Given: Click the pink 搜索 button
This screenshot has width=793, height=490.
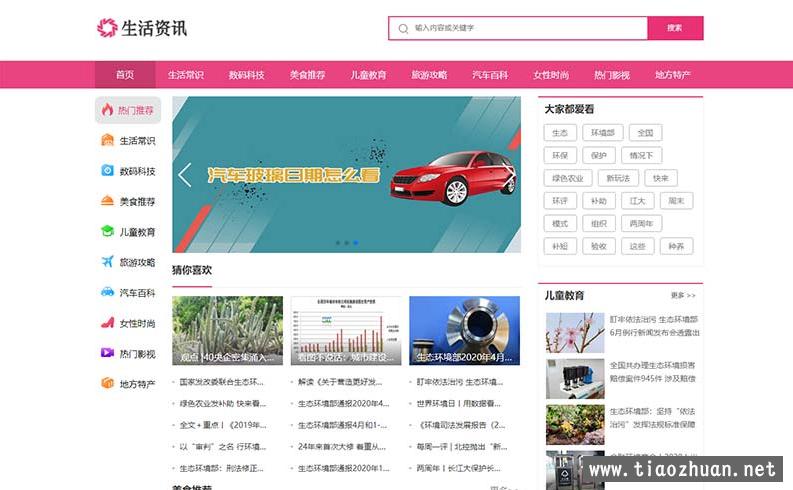Looking at the screenshot, I should [x=675, y=28].
